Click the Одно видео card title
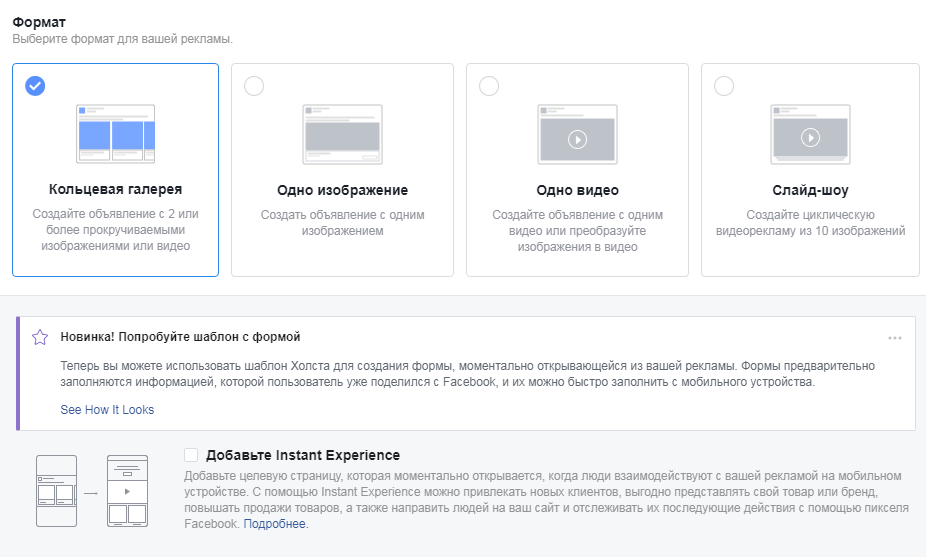The height and width of the screenshot is (557, 926). pos(578,190)
